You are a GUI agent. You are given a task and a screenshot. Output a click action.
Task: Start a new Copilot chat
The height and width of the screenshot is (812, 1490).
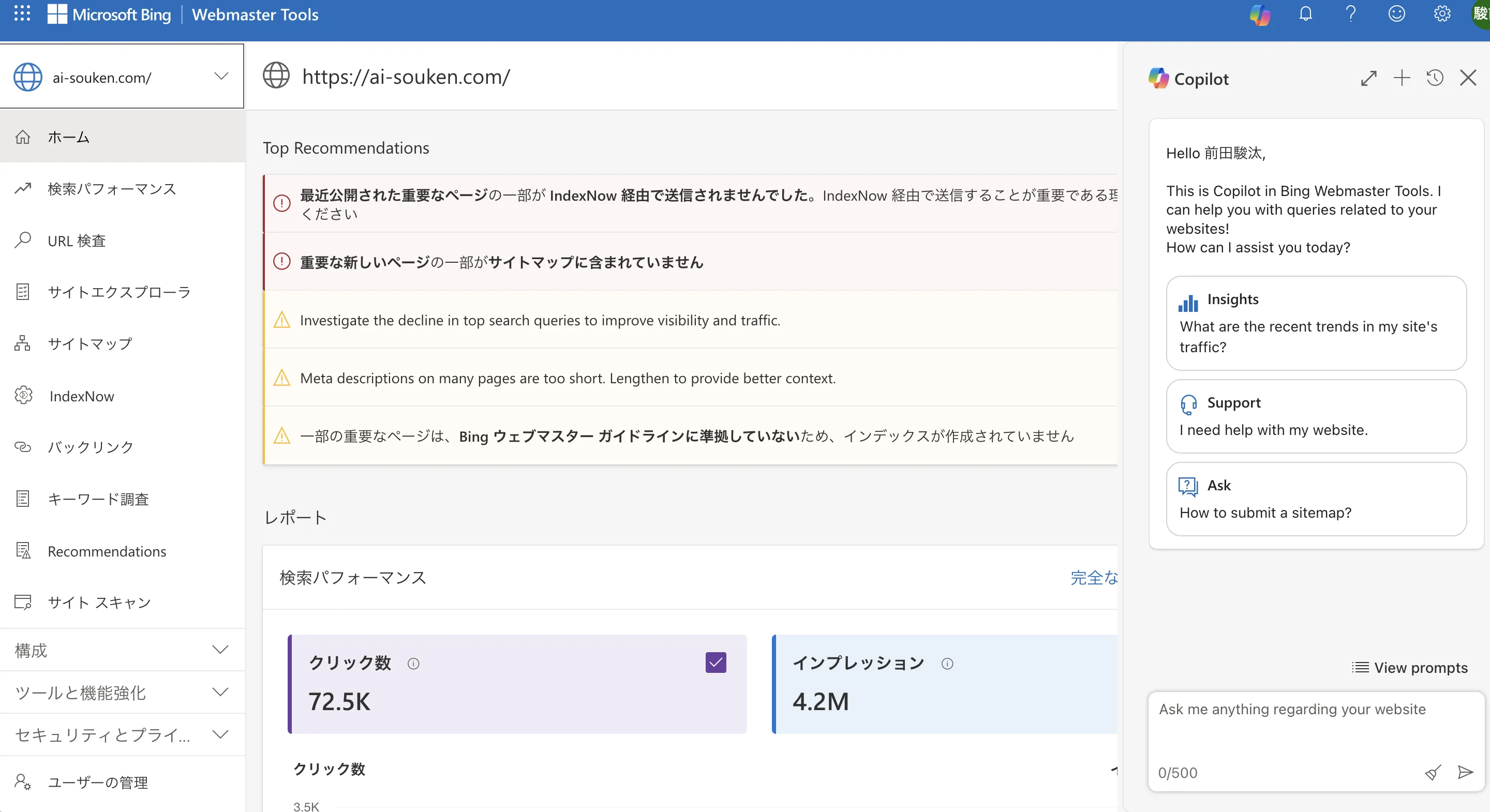pyautogui.click(x=1402, y=78)
